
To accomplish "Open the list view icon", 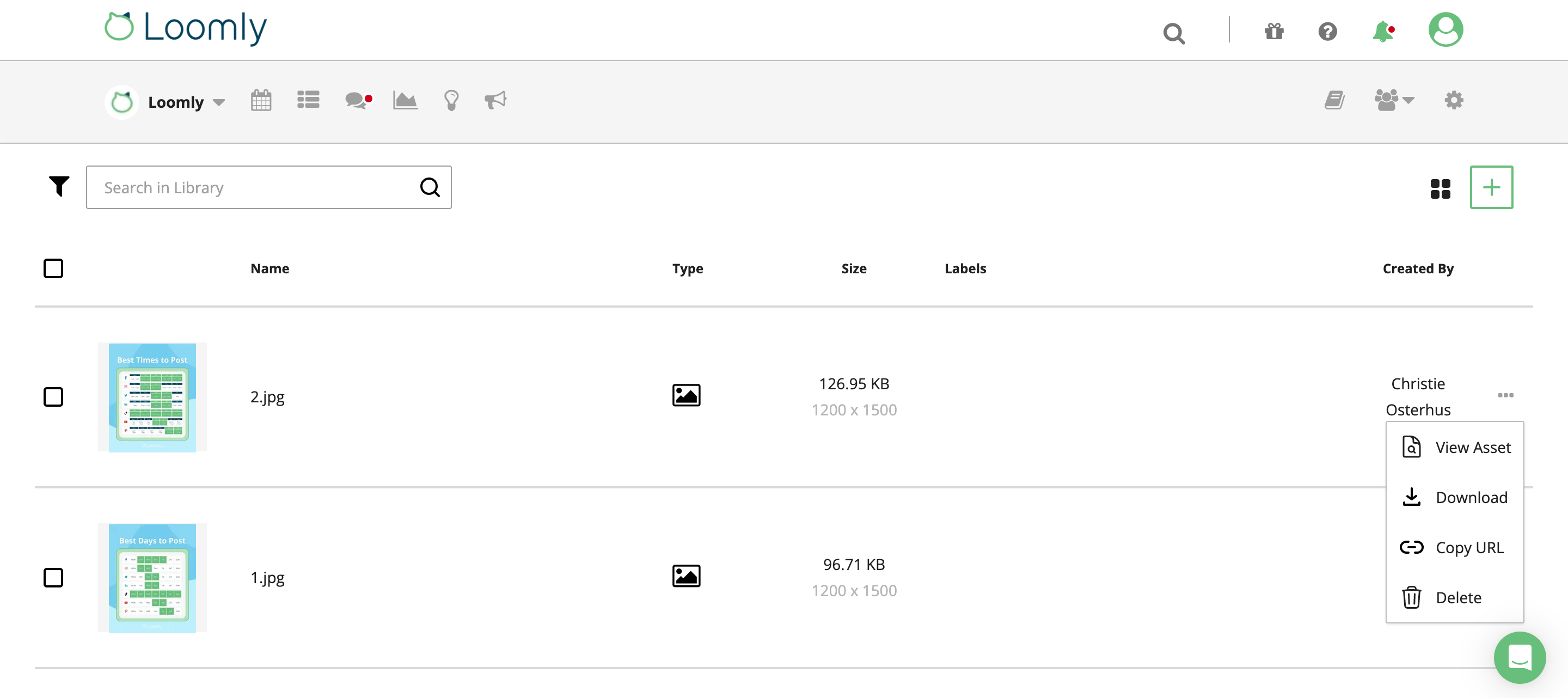I will (308, 100).
